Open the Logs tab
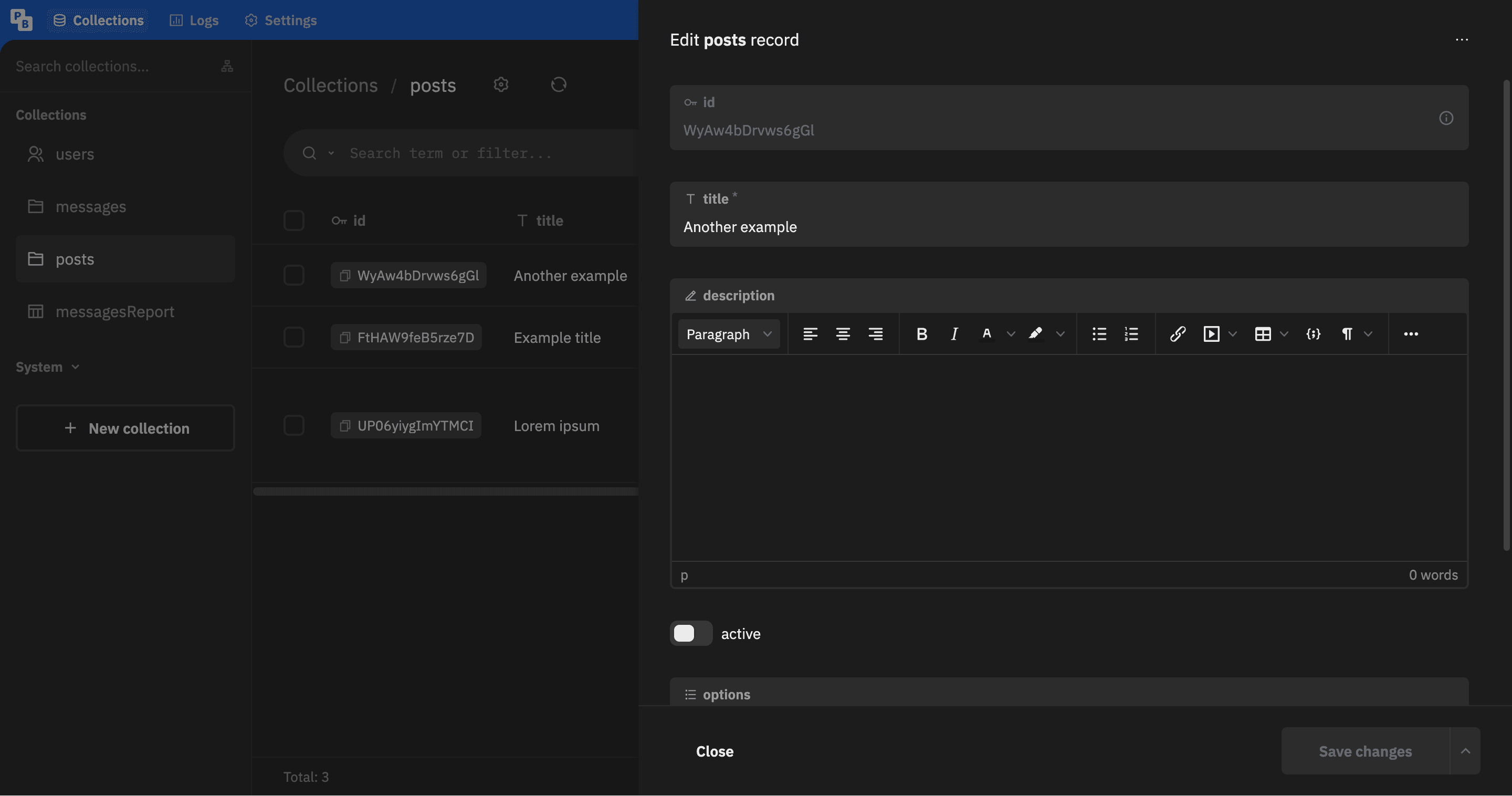The width and height of the screenshot is (1512, 796). point(194,20)
